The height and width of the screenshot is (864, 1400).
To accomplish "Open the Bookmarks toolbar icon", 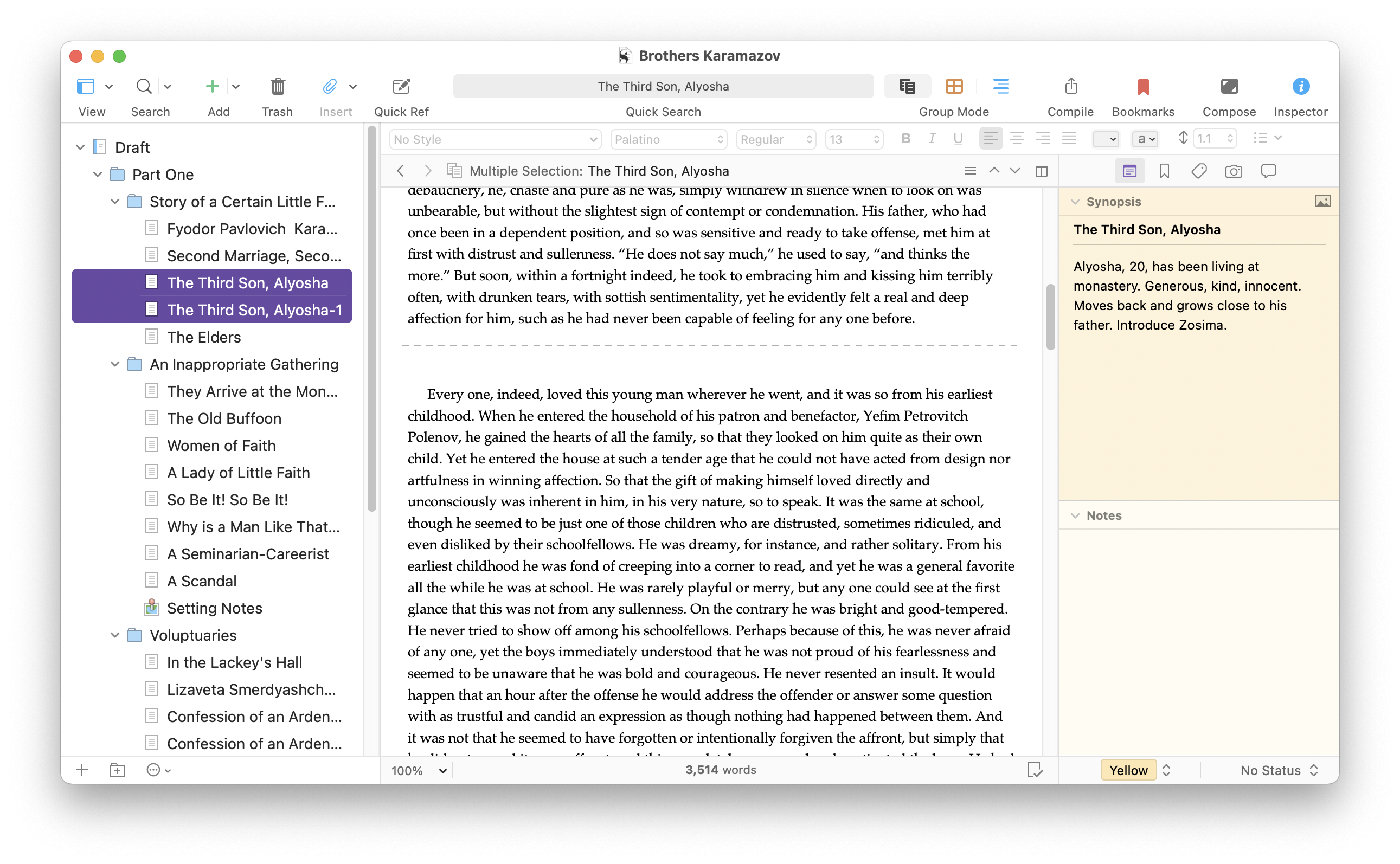I will click(x=1143, y=87).
